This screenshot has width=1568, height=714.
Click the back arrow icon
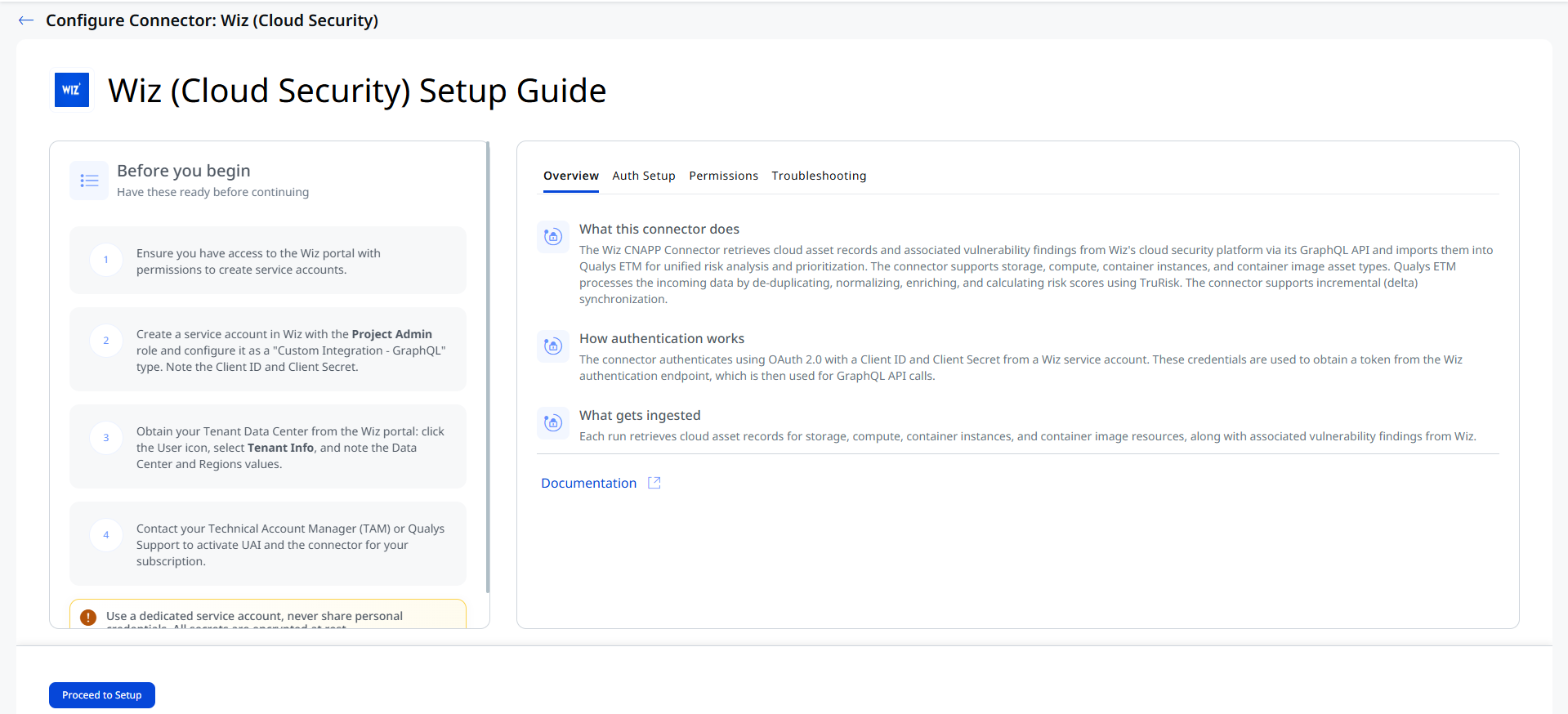tap(26, 20)
